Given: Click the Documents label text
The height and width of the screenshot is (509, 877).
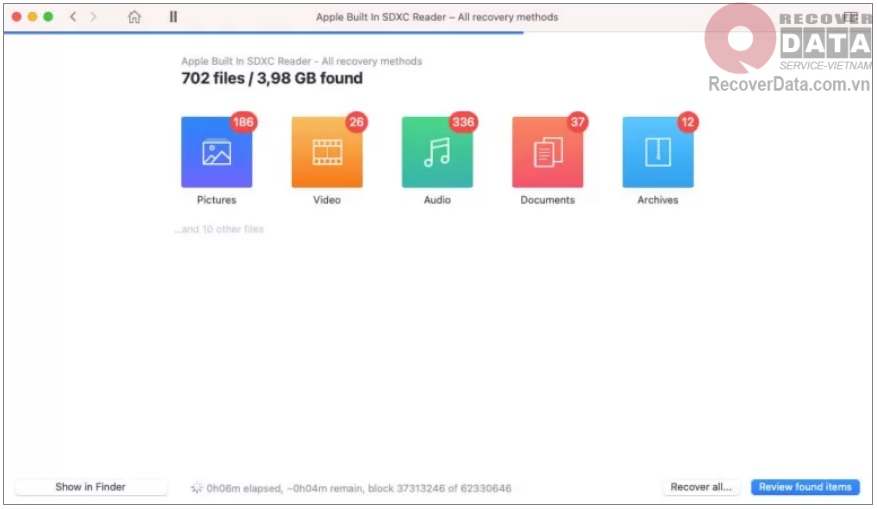Looking at the screenshot, I should tap(548, 200).
